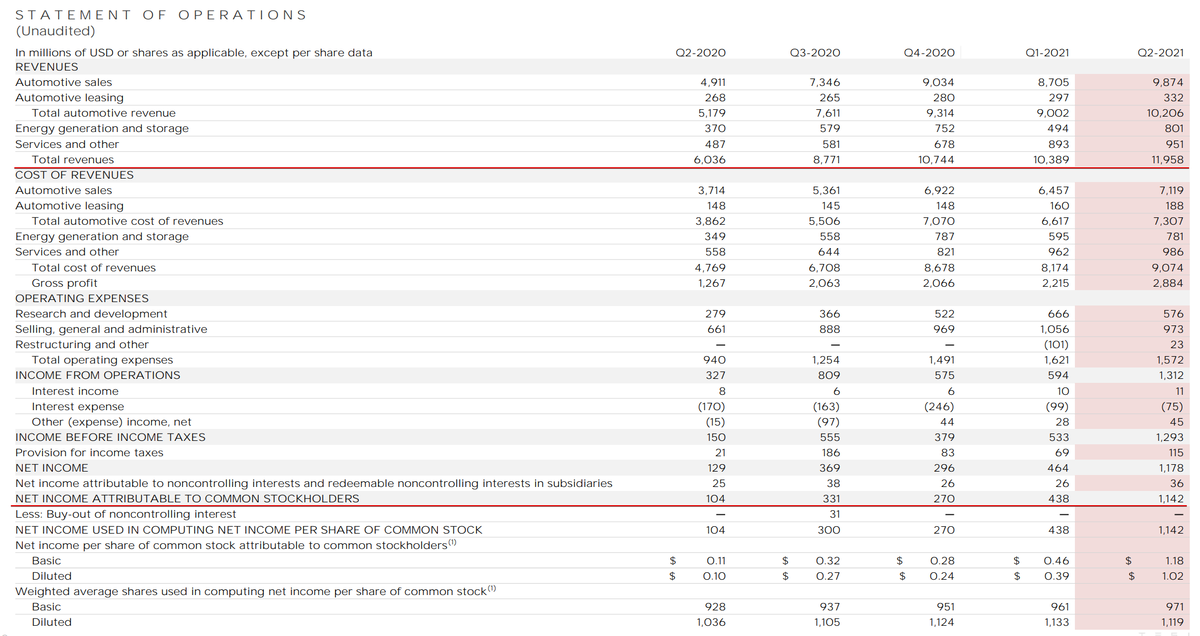Click NET INCOME ATTRIBUTABLE TO COMMON STOCKHOLDERS
The height and width of the screenshot is (636, 1200).
pyautogui.click(x=187, y=498)
